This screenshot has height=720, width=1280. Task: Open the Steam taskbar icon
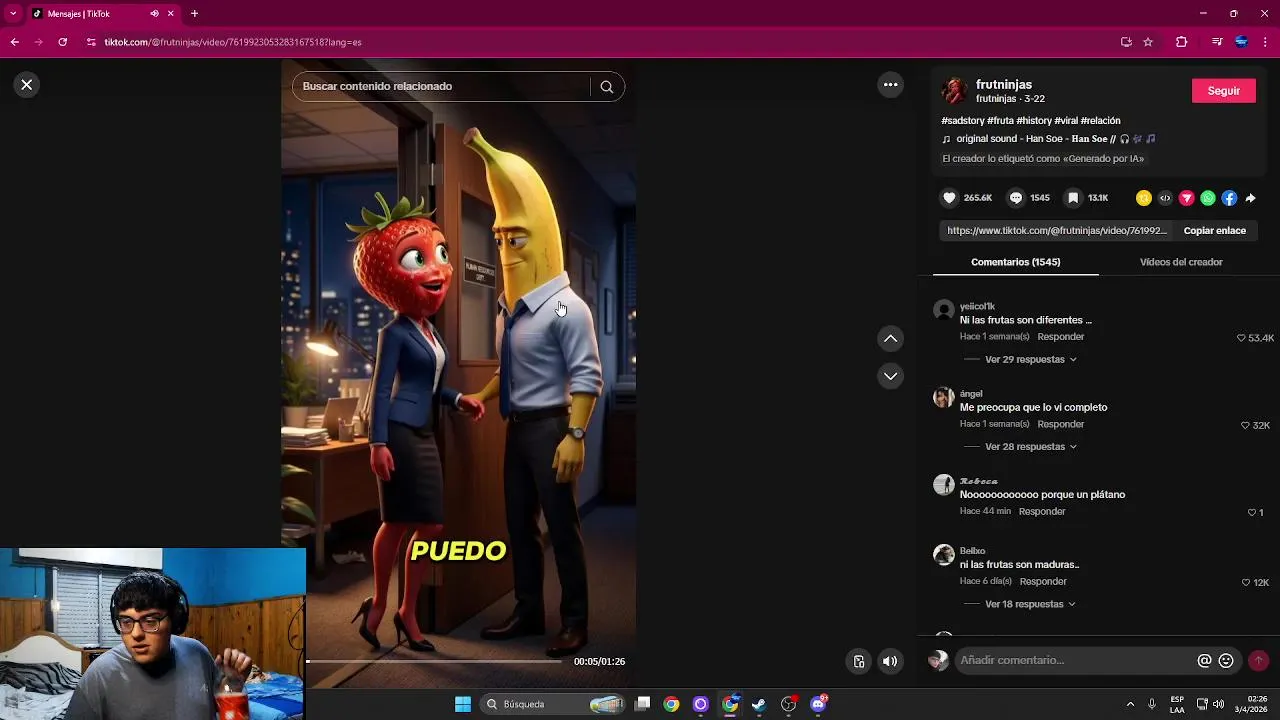(x=759, y=704)
